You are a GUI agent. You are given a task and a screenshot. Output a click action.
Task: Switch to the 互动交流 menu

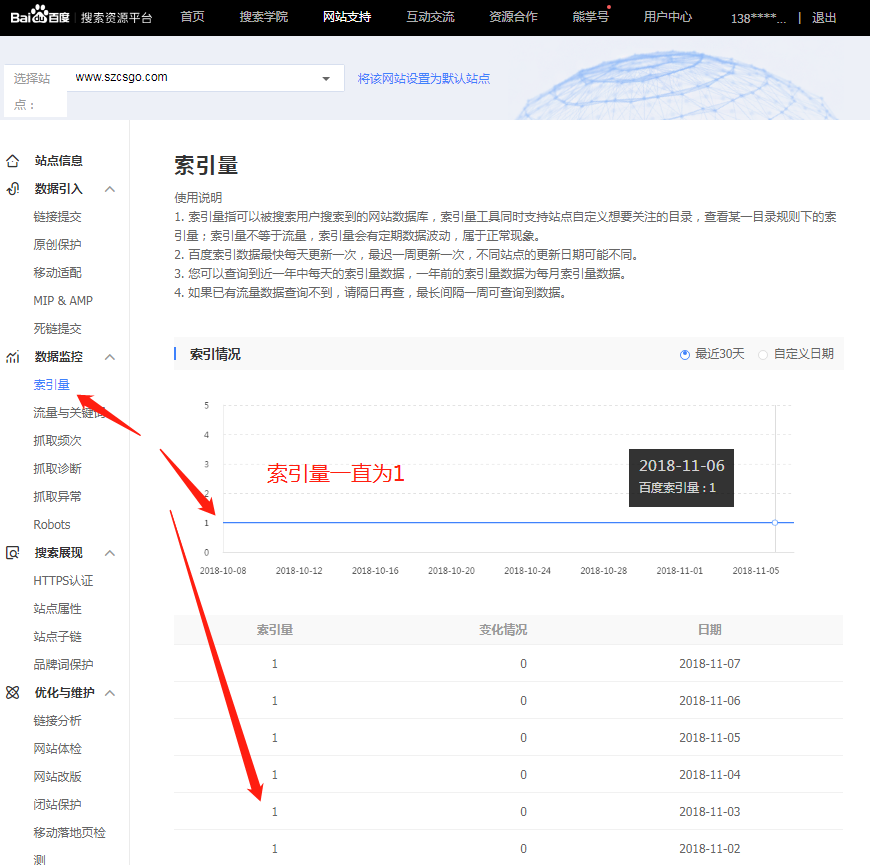(x=431, y=17)
